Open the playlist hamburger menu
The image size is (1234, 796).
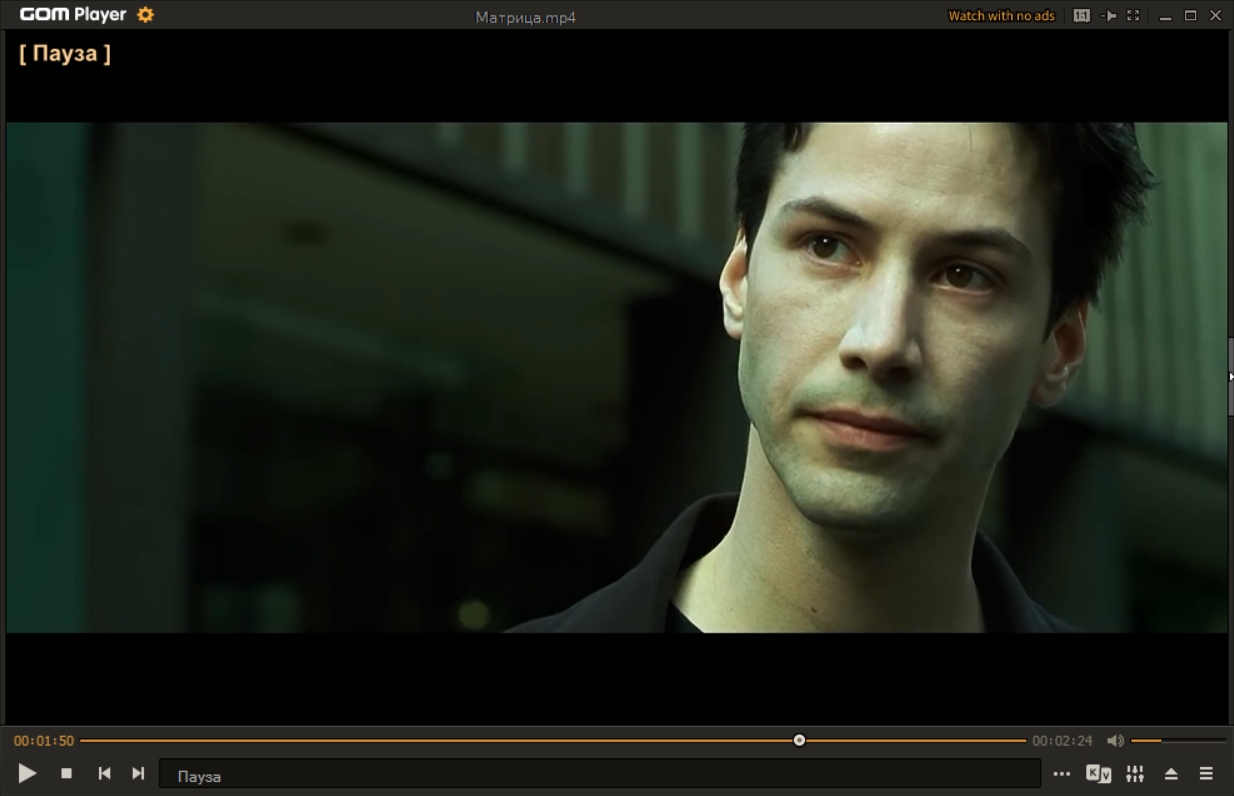tap(1206, 774)
